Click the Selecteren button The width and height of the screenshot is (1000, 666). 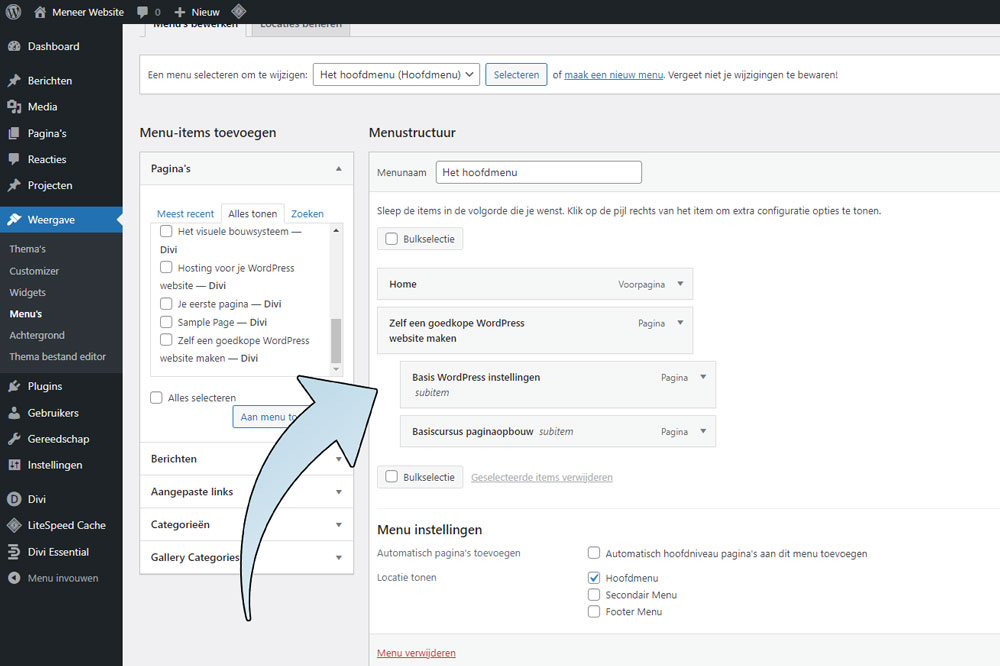pos(516,75)
